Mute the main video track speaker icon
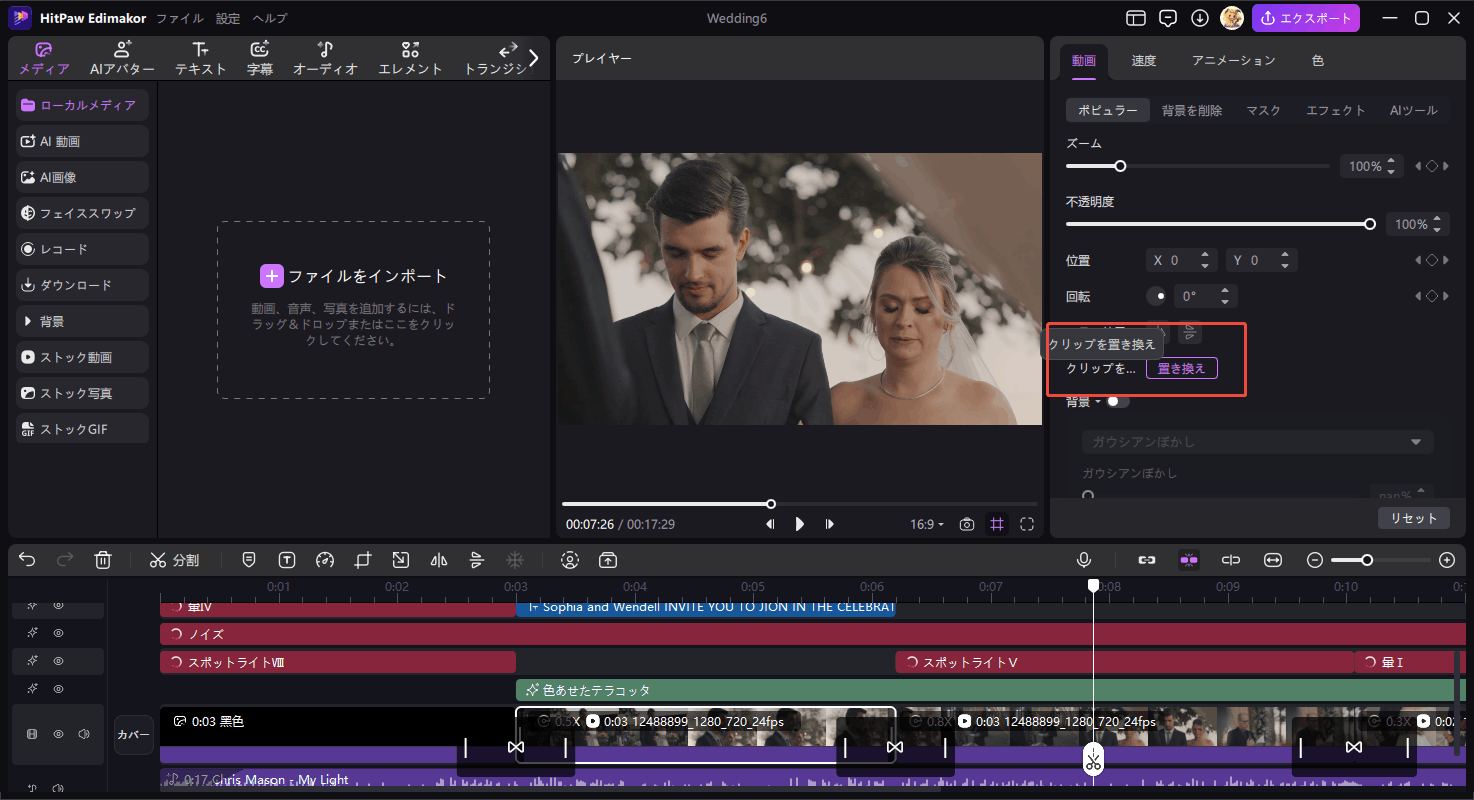 [84, 734]
